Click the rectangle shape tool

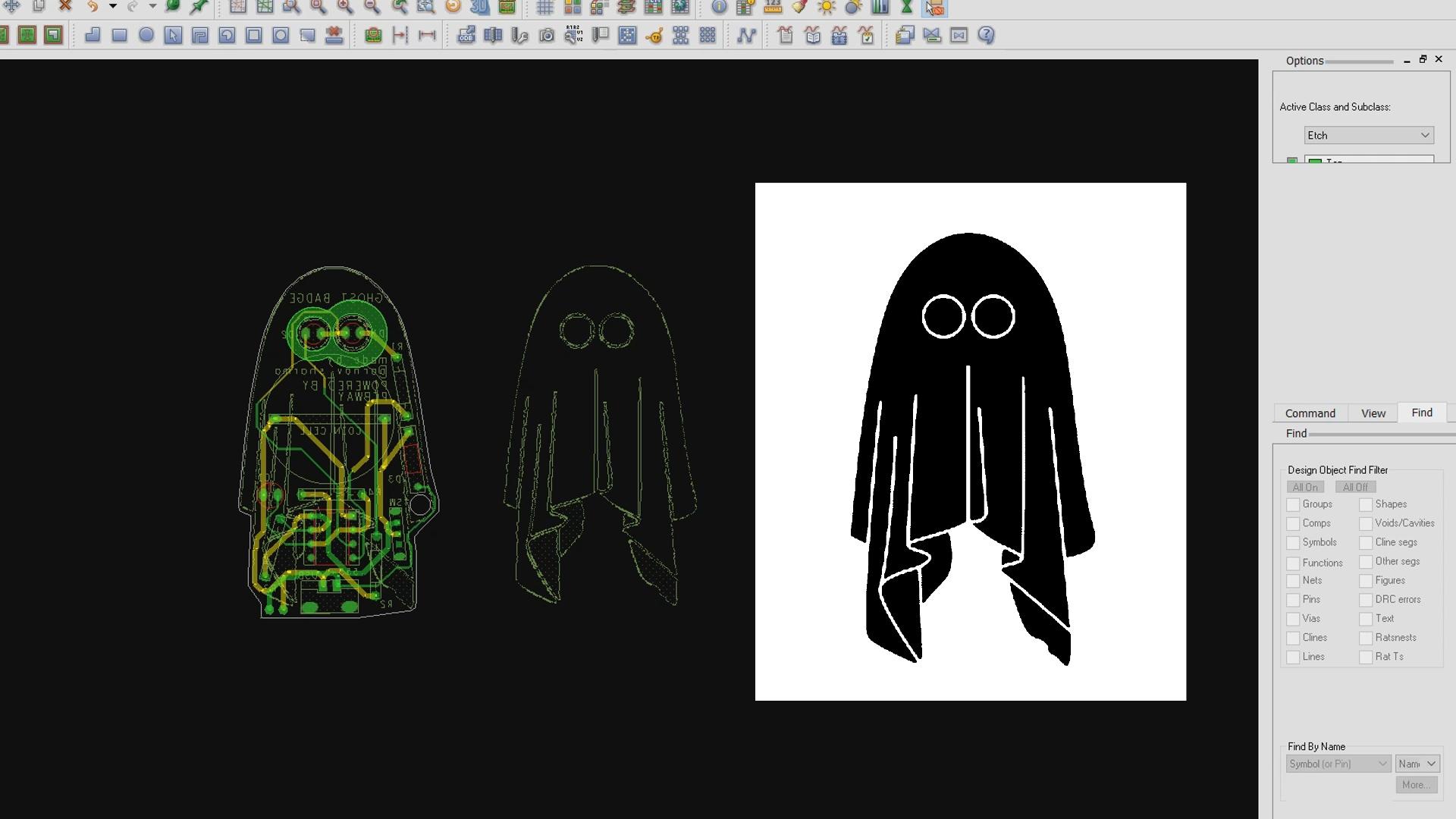point(119,35)
